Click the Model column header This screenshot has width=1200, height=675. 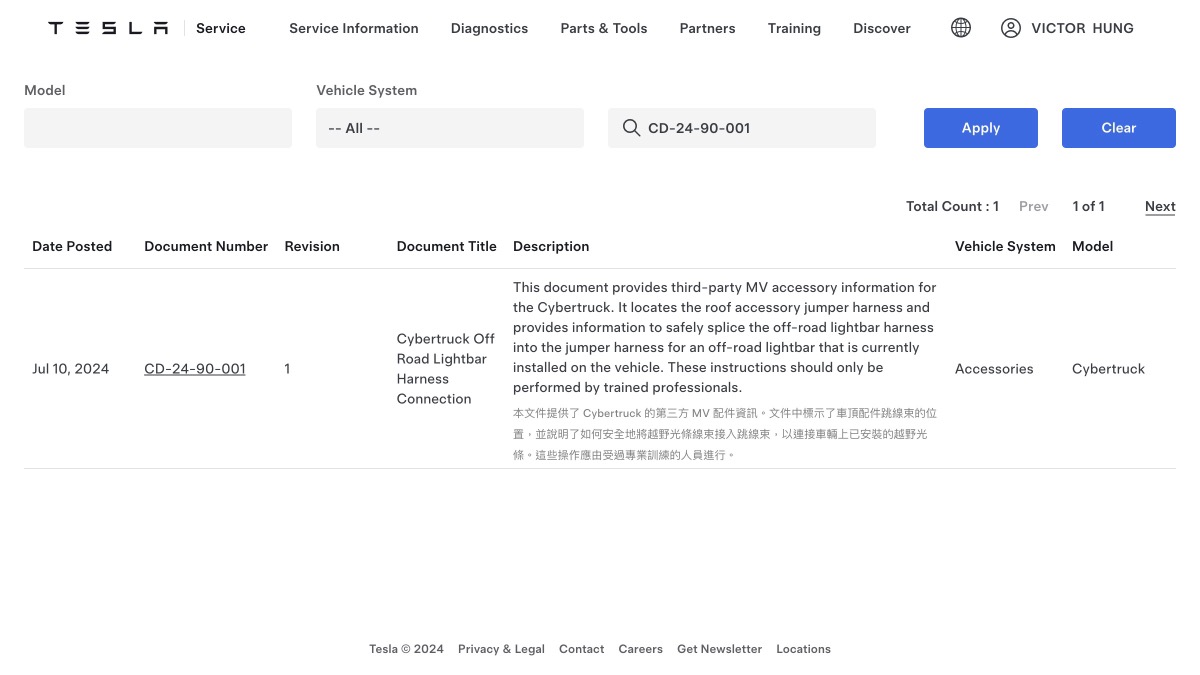(1093, 246)
